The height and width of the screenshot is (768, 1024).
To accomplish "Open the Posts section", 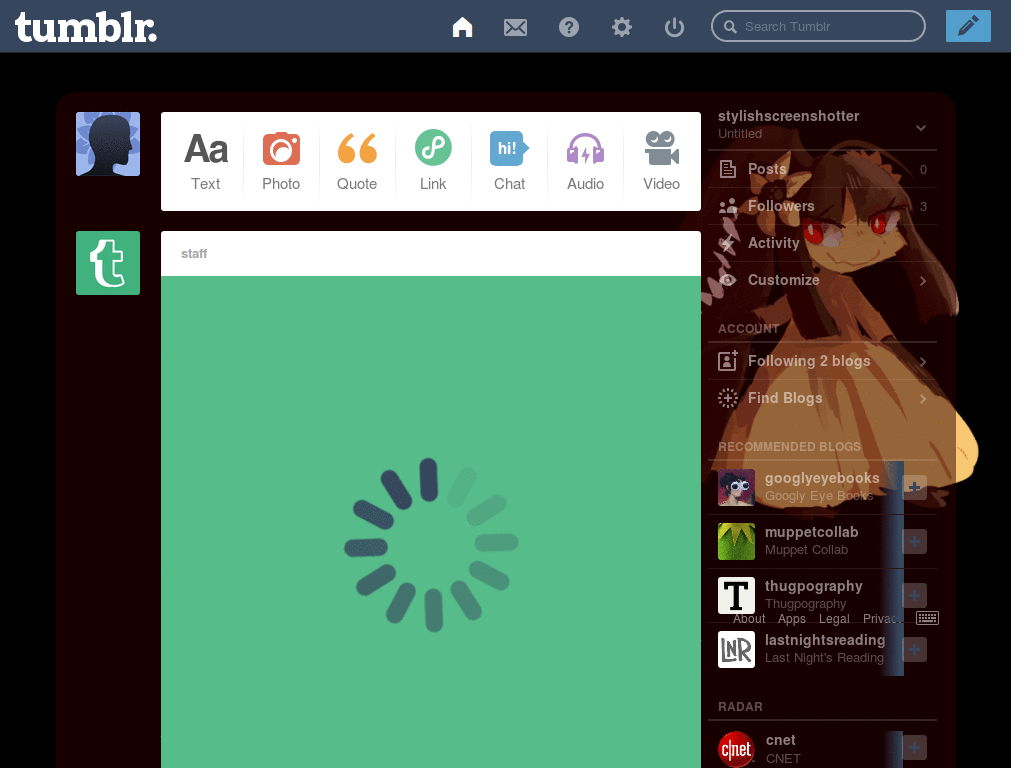I will click(822, 169).
